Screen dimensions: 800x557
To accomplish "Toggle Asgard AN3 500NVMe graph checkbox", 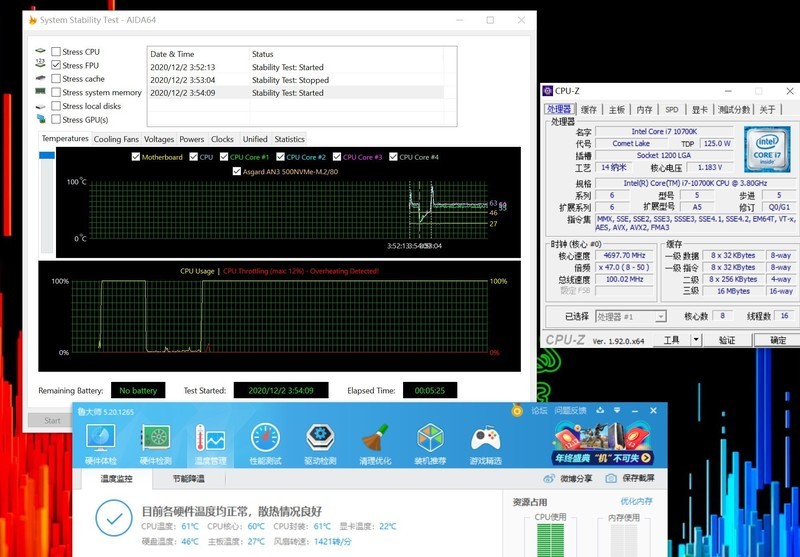I will coord(237,171).
